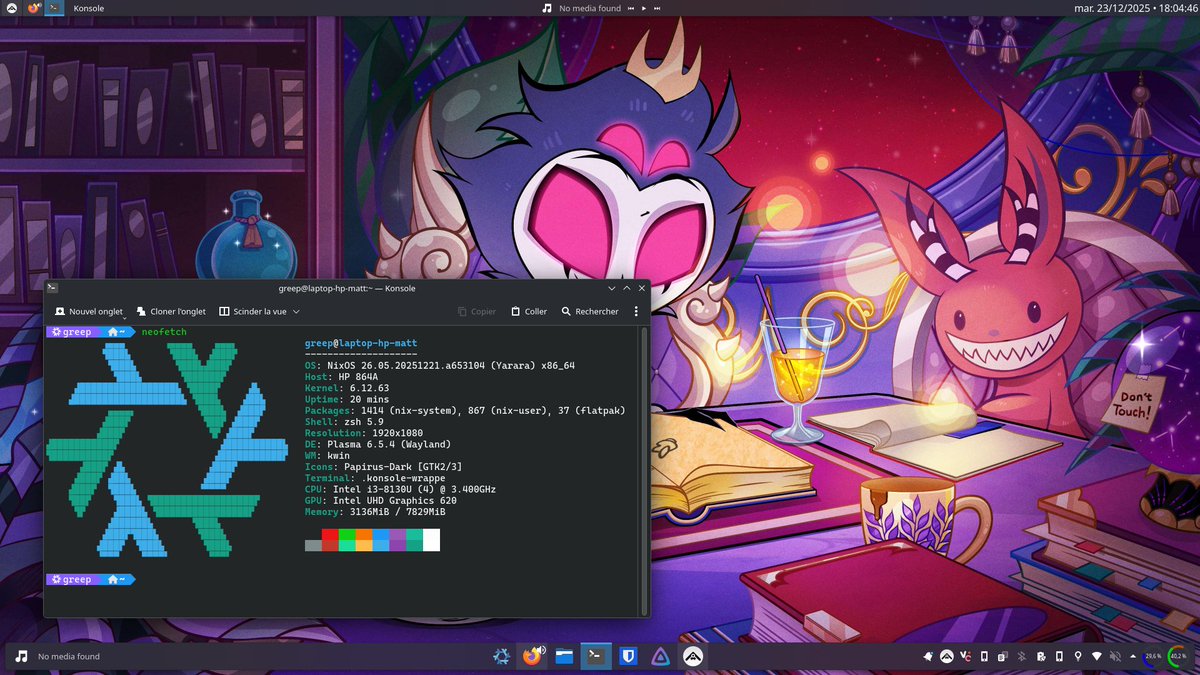Play media from the top panel
Image resolution: width=1200 pixels, height=675 pixels.
pyautogui.click(x=645, y=8)
